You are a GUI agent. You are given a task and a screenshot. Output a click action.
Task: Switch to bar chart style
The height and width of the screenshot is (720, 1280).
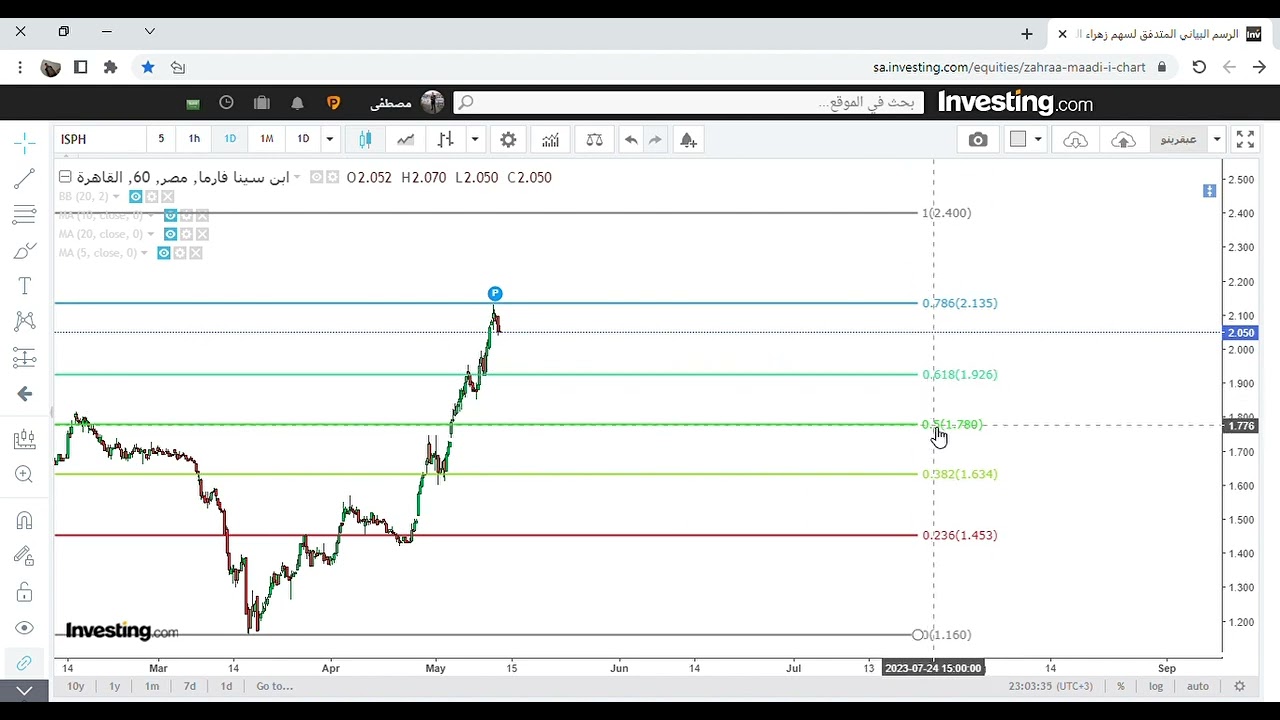pos(445,140)
